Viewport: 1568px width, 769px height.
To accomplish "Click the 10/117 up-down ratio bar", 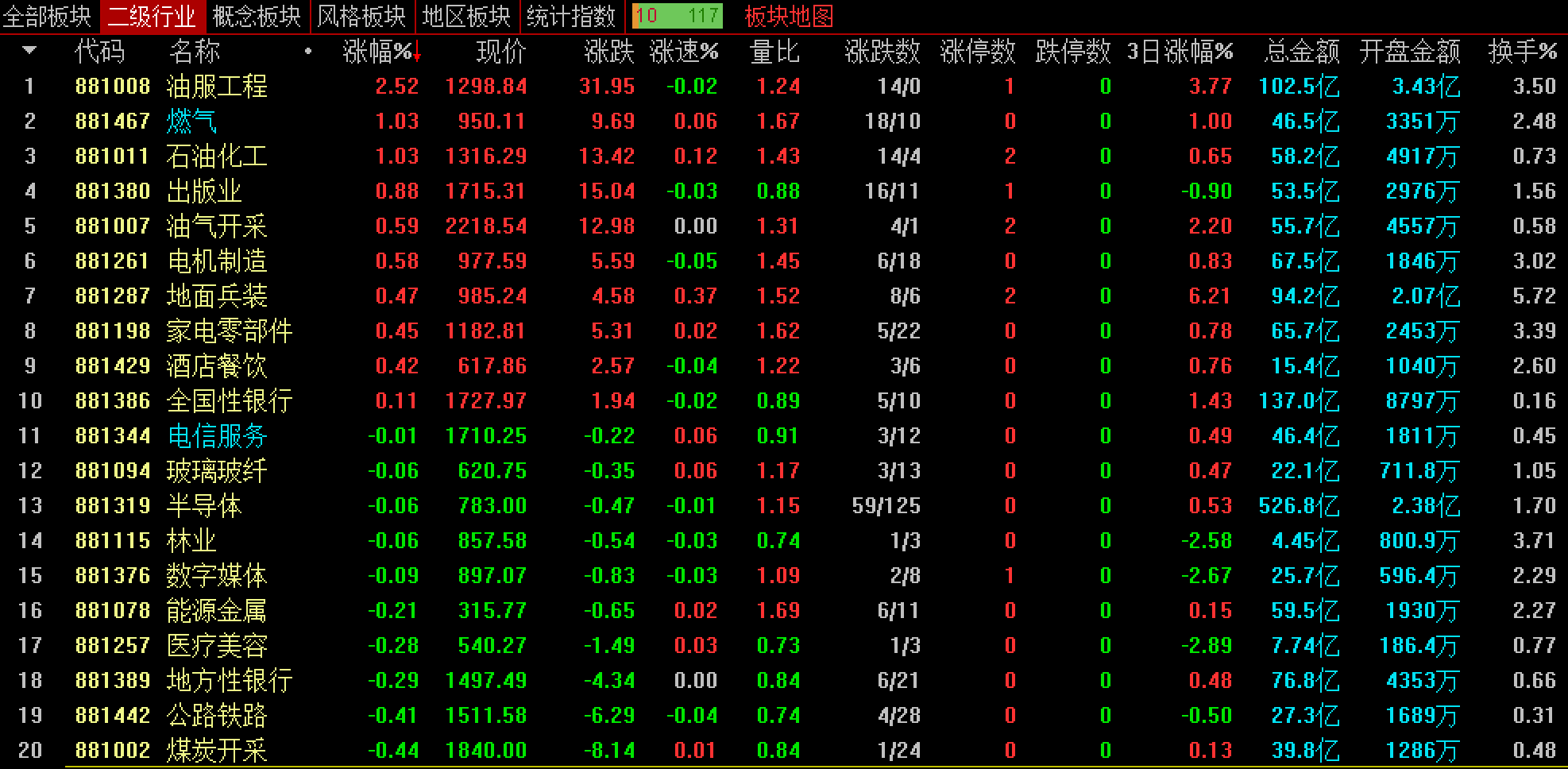I will point(678,16).
